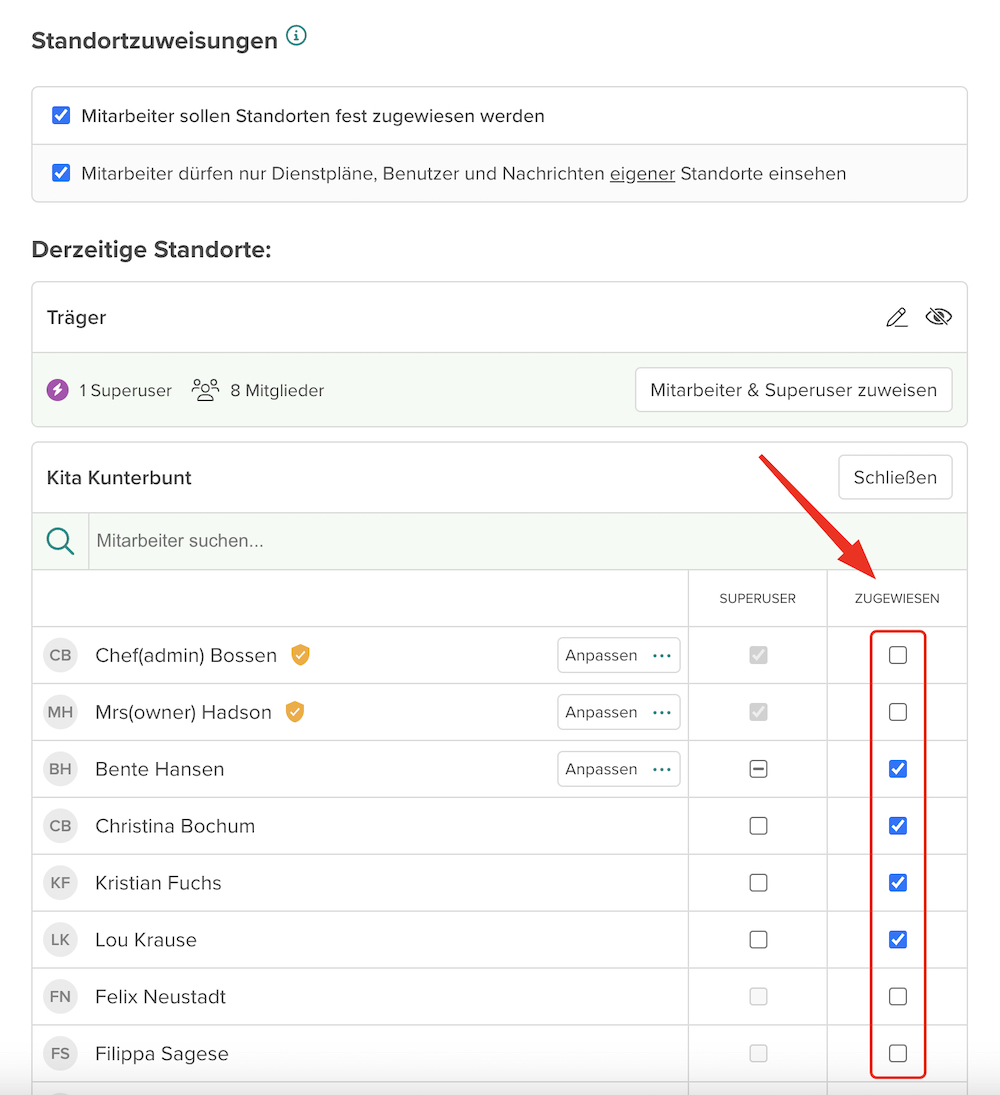Click the pencil edit icon for Träger
This screenshot has height=1095, width=1000.
897,318
